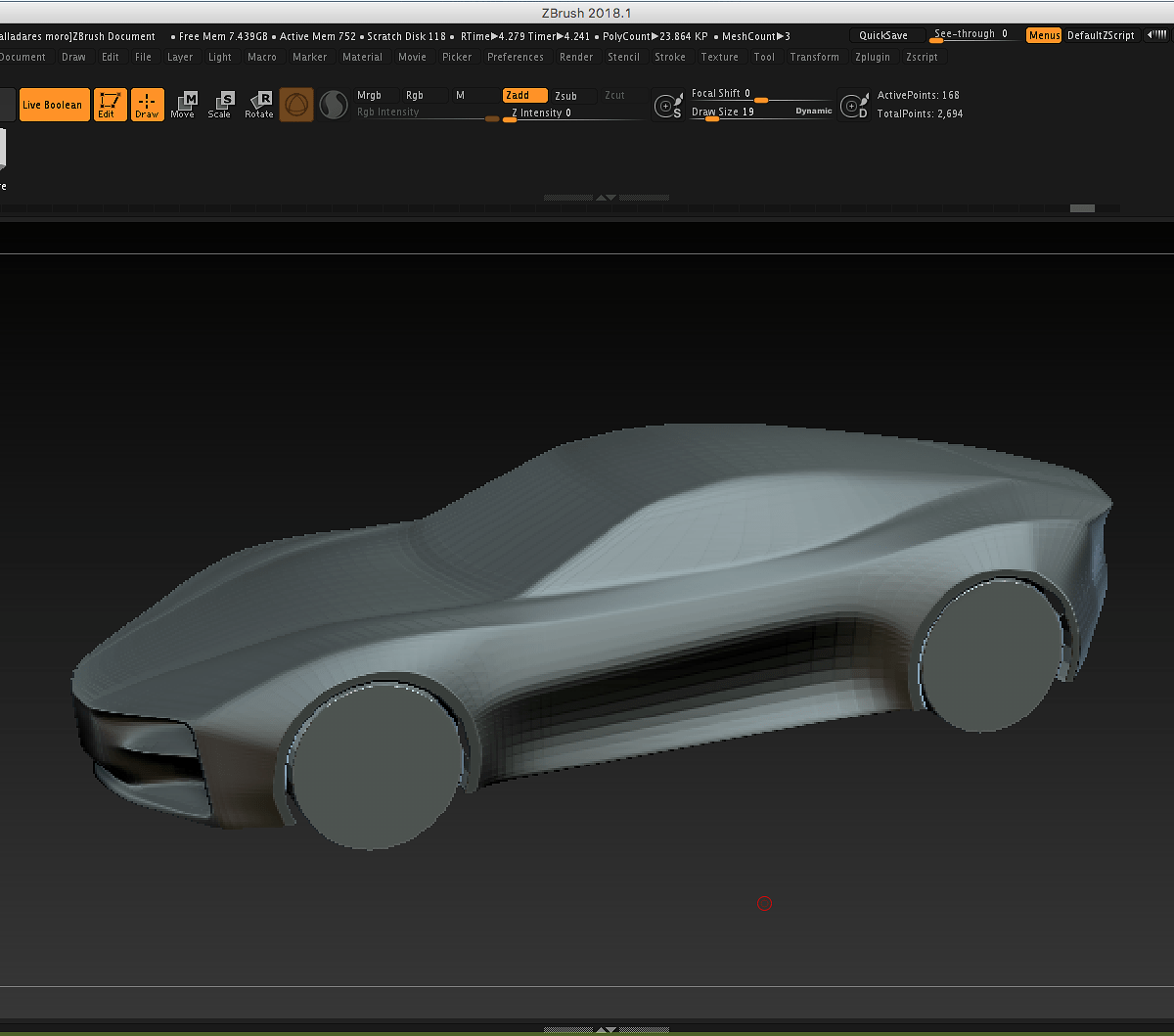Open the File menu
The height and width of the screenshot is (1036, 1174).
click(x=144, y=57)
